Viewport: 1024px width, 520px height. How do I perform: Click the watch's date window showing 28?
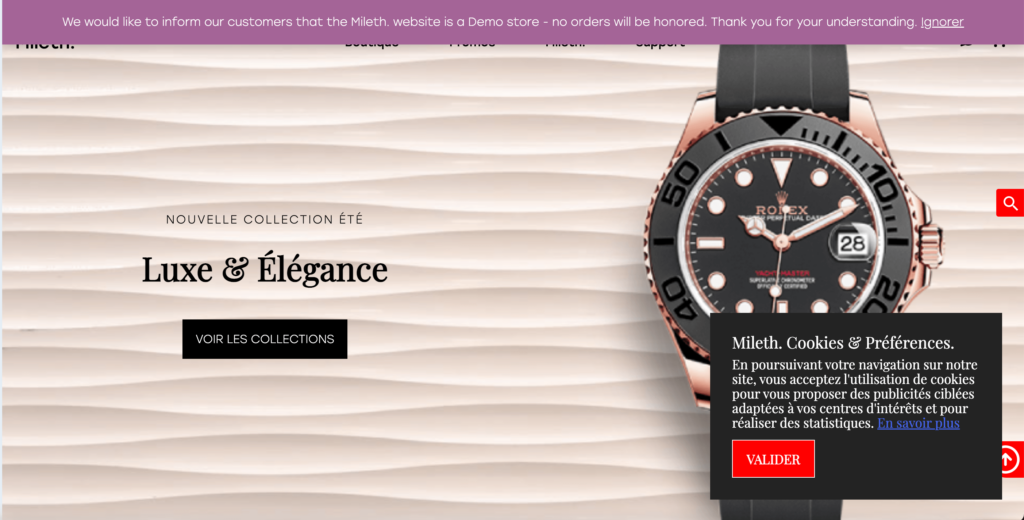pyautogui.click(x=852, y=244)
